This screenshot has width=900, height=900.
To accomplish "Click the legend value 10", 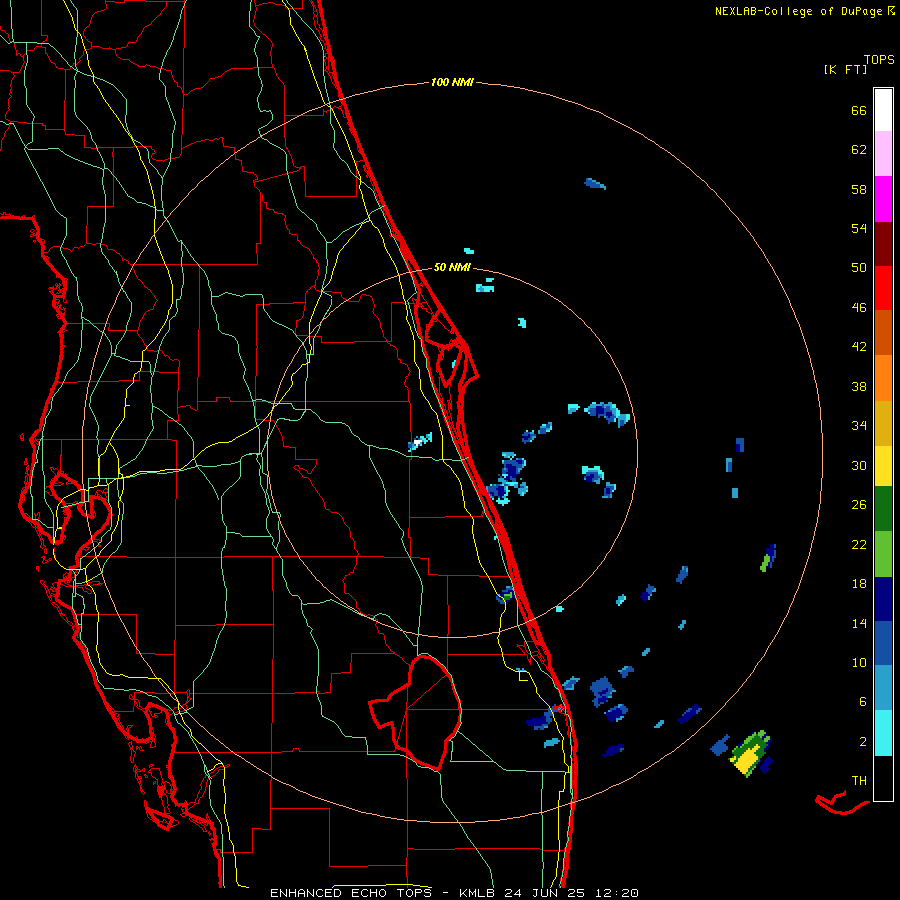I will [859, 662].
